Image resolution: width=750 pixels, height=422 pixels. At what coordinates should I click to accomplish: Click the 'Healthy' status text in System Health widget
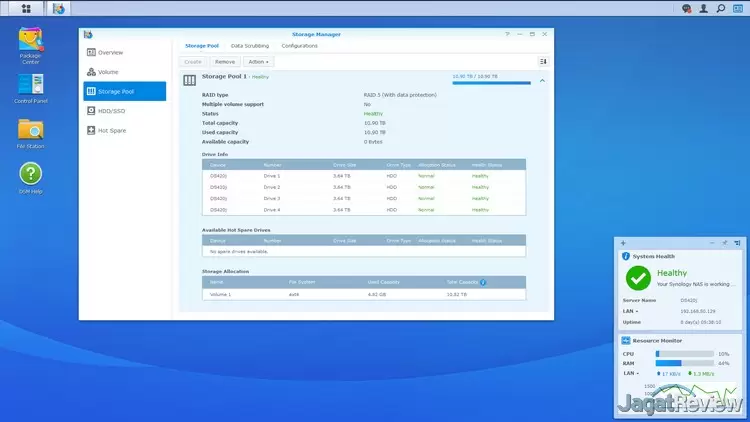(672, 273)
